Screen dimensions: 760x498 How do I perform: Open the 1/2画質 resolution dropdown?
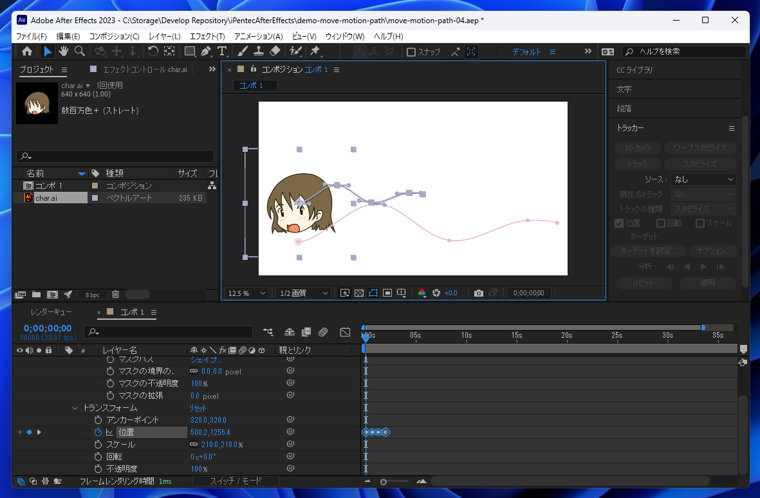click(x=303, y=293)
